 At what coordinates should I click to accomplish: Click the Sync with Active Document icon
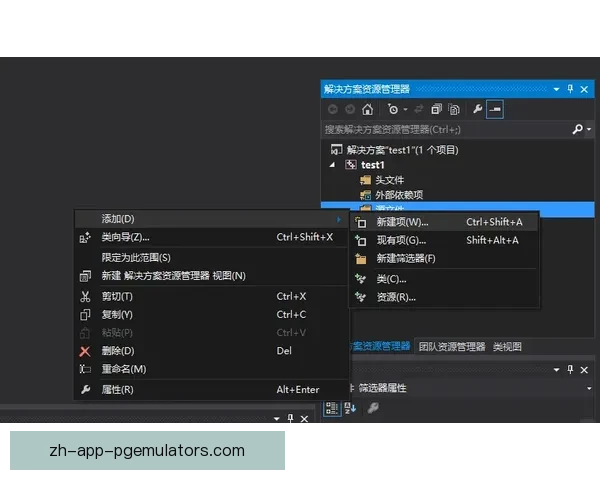pos(419,109)
